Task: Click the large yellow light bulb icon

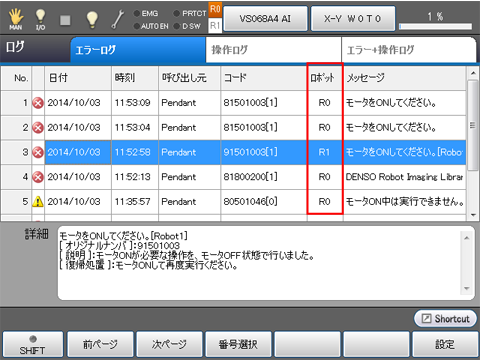Action: (x=92, y=19)
